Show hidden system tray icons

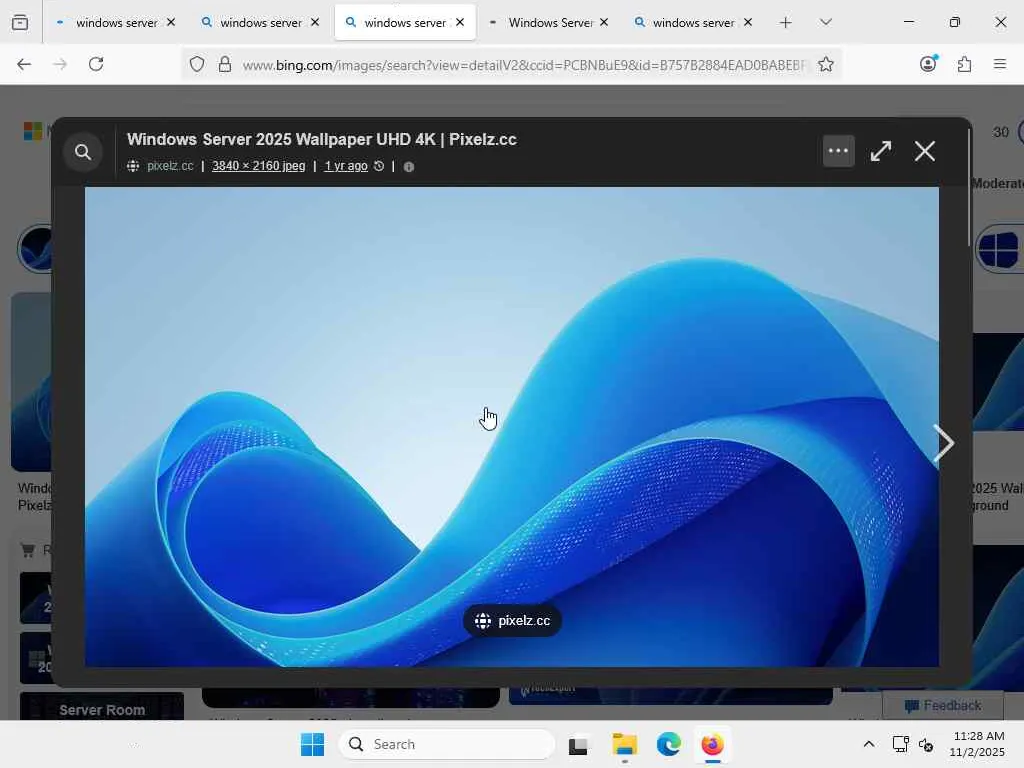click(x=869, y=744)
